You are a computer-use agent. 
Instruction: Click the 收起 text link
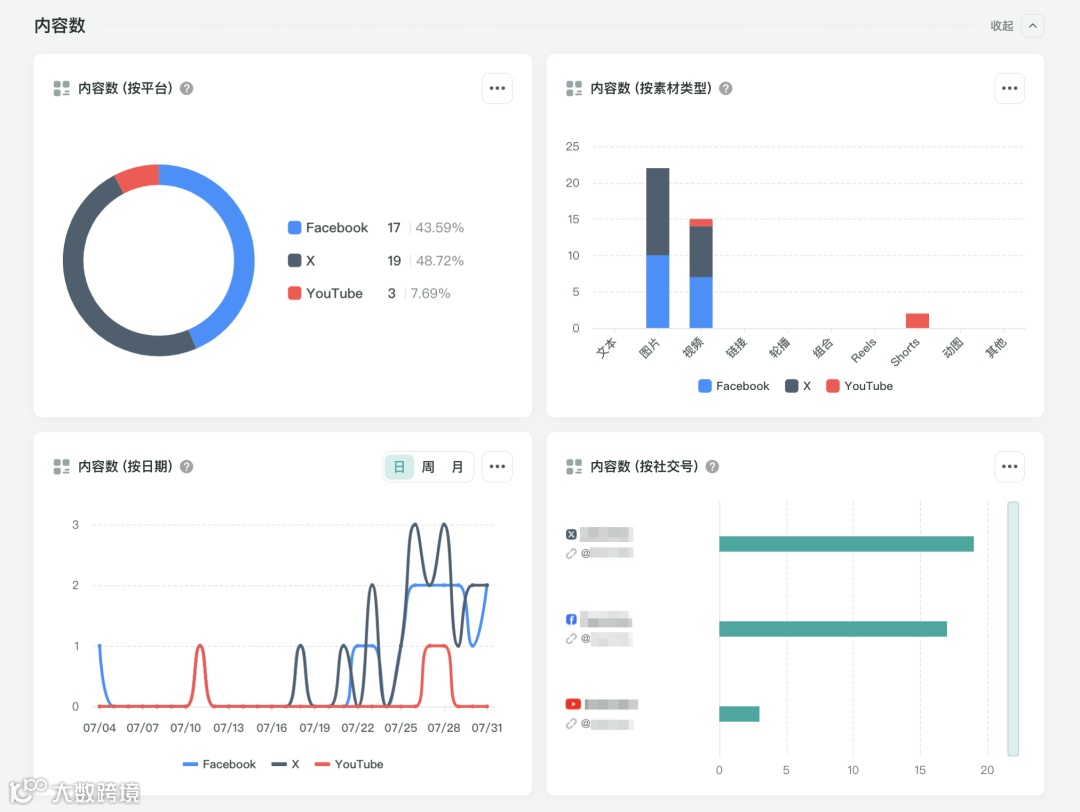click(1001, 26)
